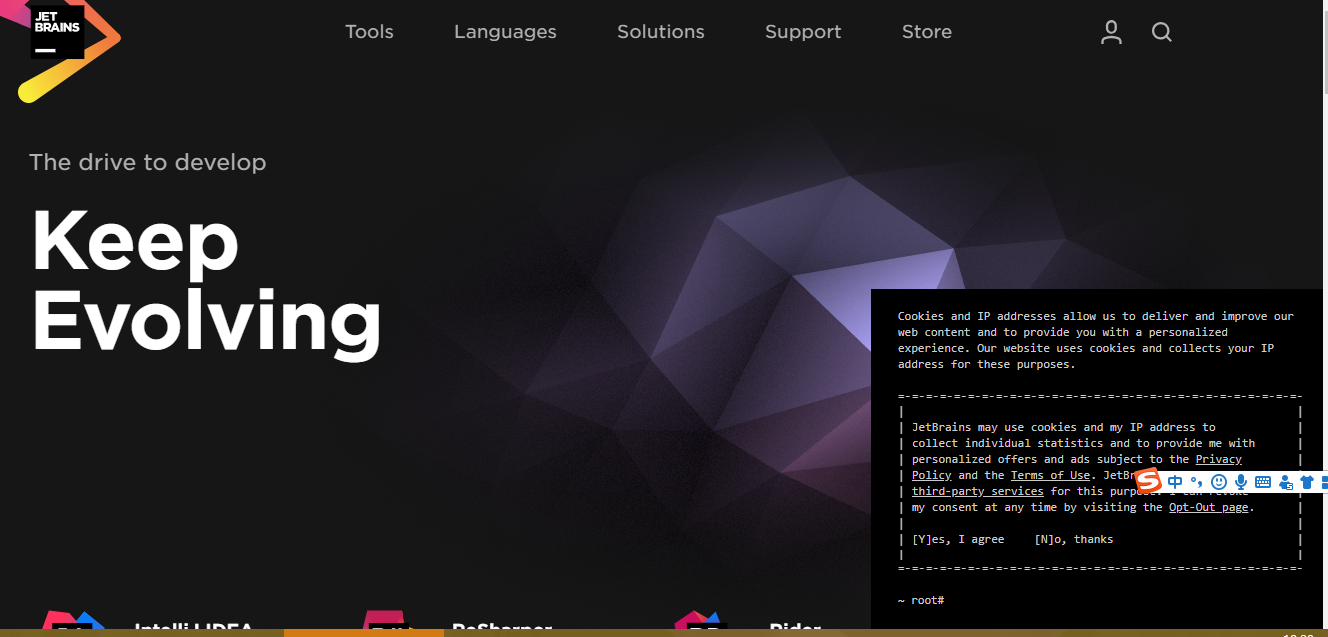
Task: Decline cookies with [N]o, thanks
Action: pyautogui.click(x=1074, y=539)
